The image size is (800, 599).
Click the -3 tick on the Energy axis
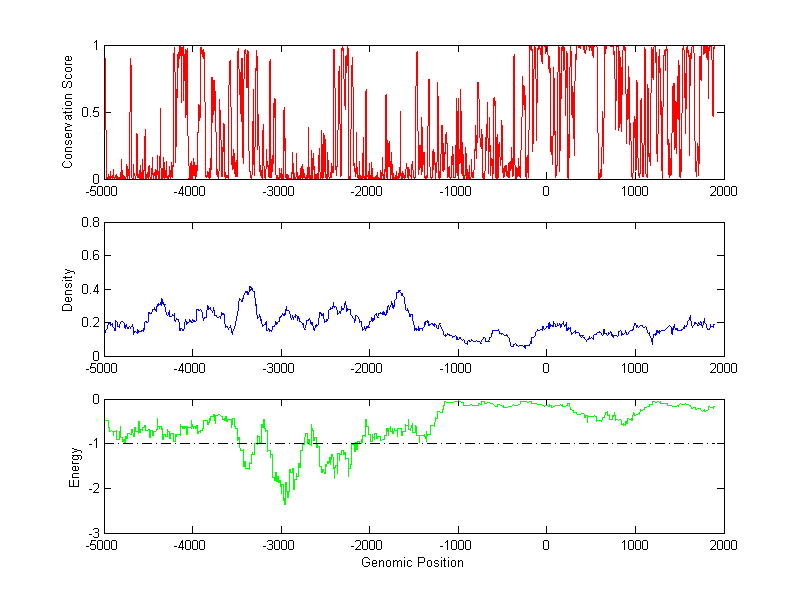[x=92, y=533]
